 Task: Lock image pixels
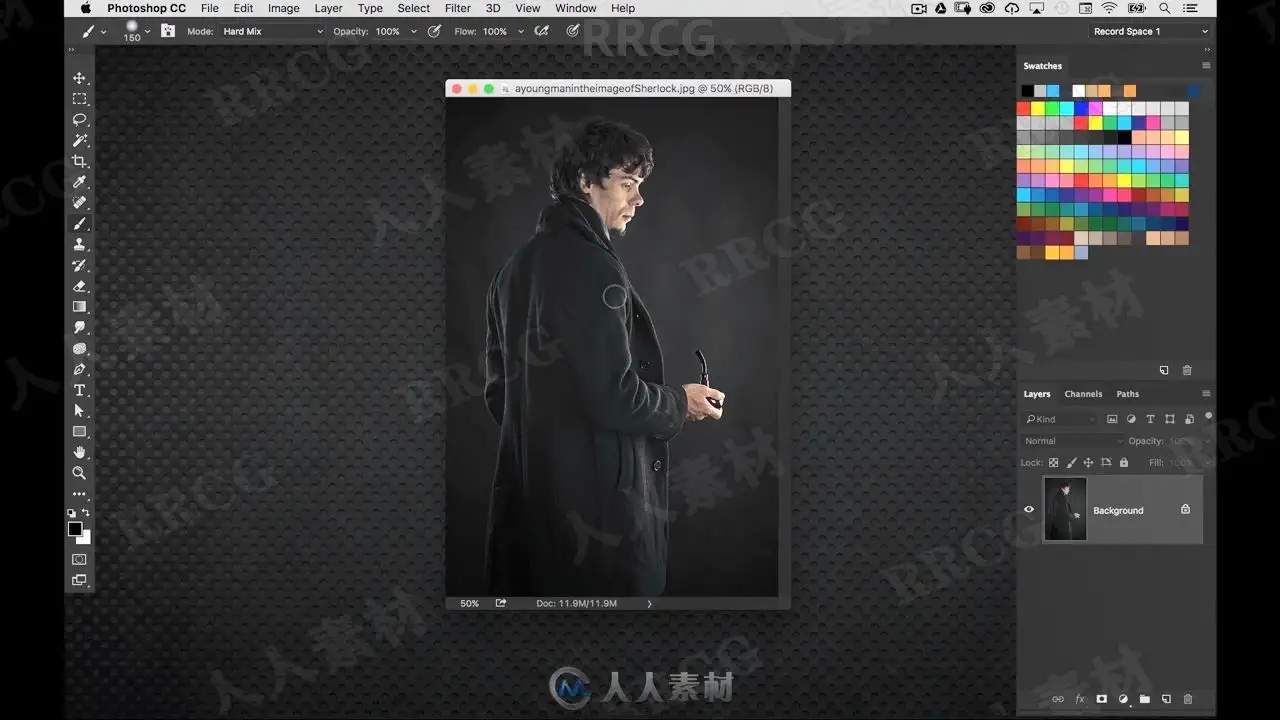click(1071, 463)
